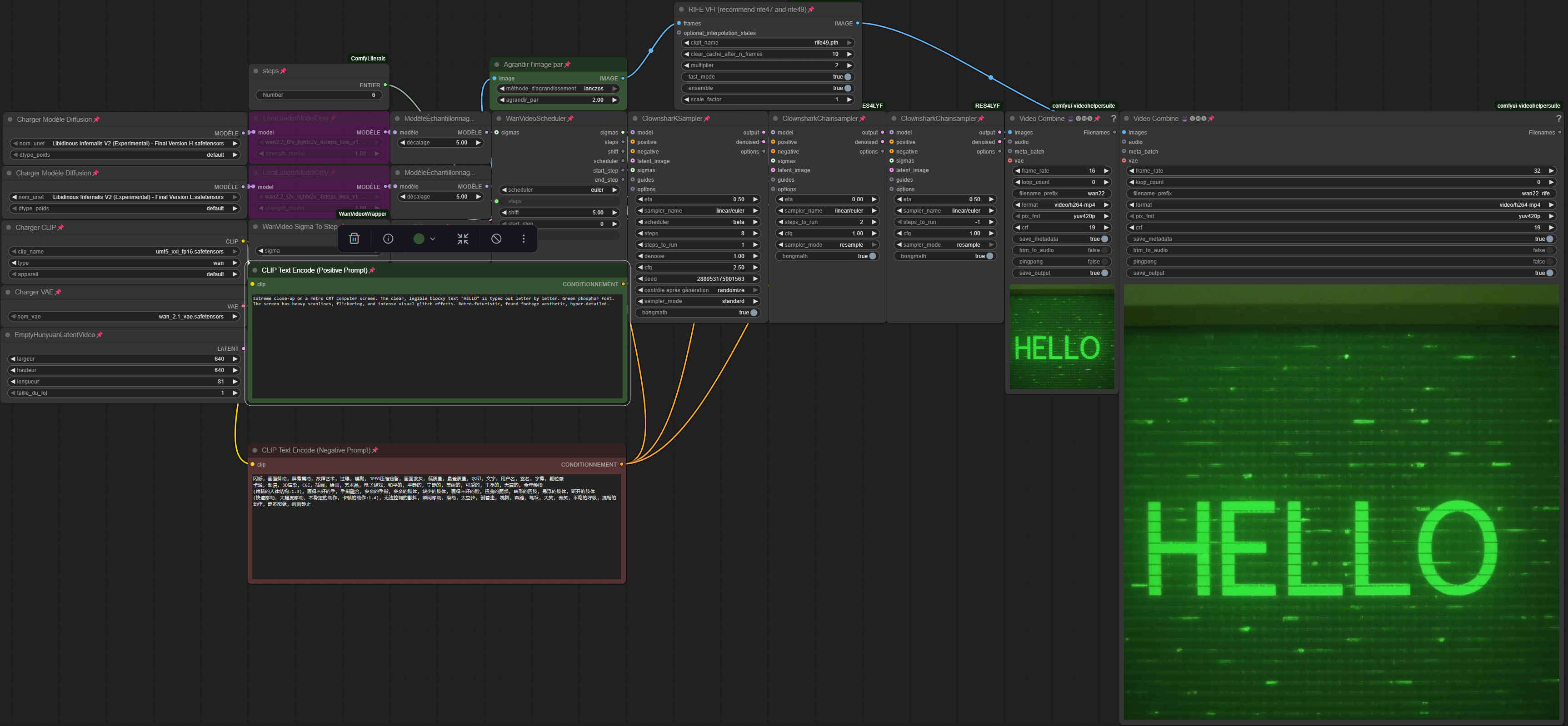Open sampler_name dropdown in ClownsharKSampler
Screen dimensions: 1568x726
pos(698,210)
